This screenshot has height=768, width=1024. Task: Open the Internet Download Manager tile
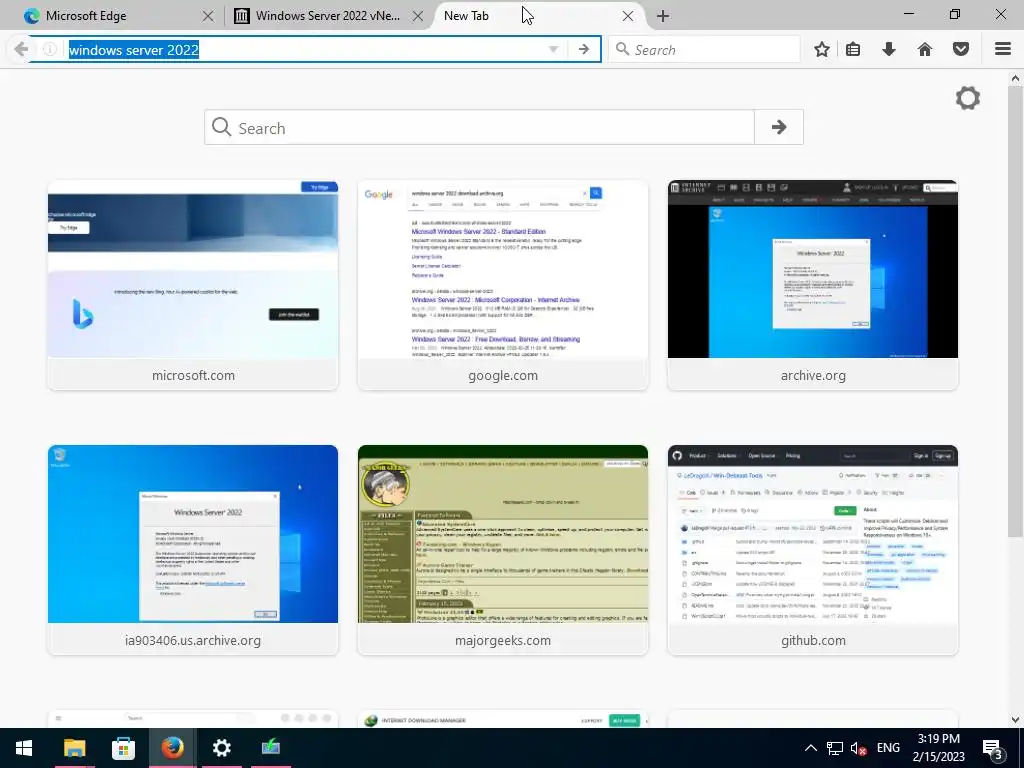tap(503, 719)
